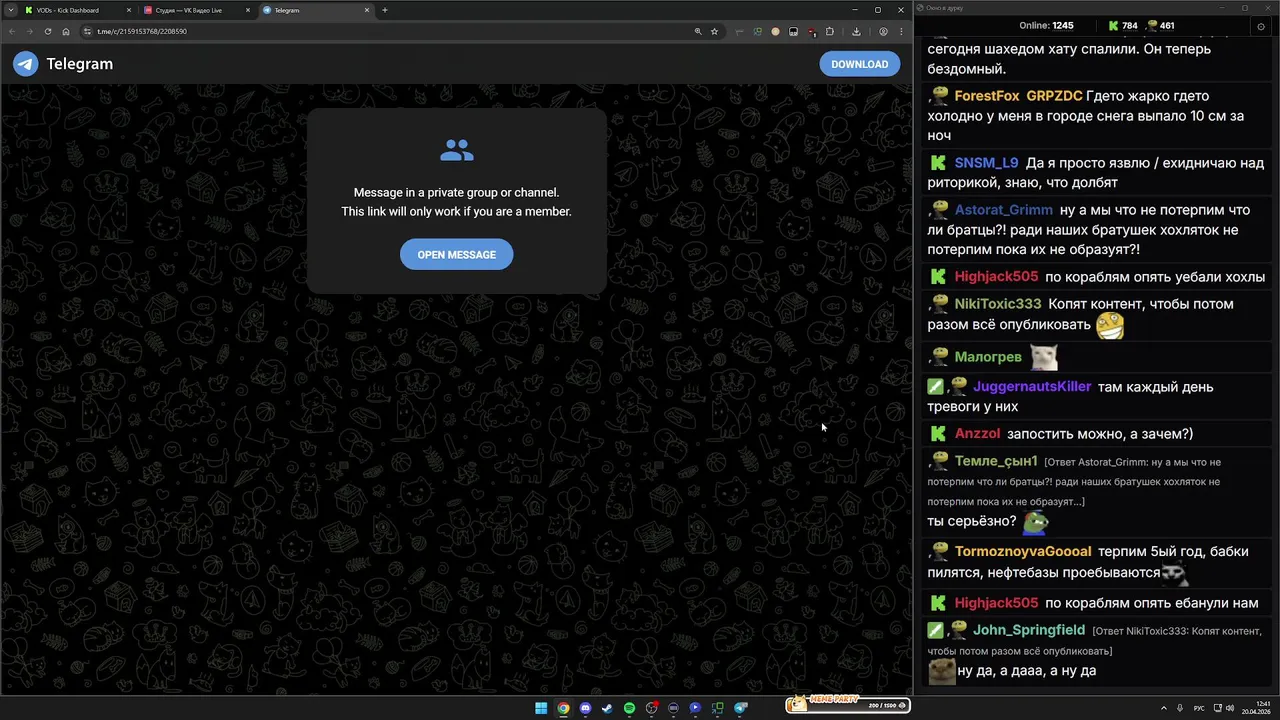This screenshot has width=1280, height=720.
Task: Click the MEME PARTY 200/1500 progress widget
Action: coord(848,705)
